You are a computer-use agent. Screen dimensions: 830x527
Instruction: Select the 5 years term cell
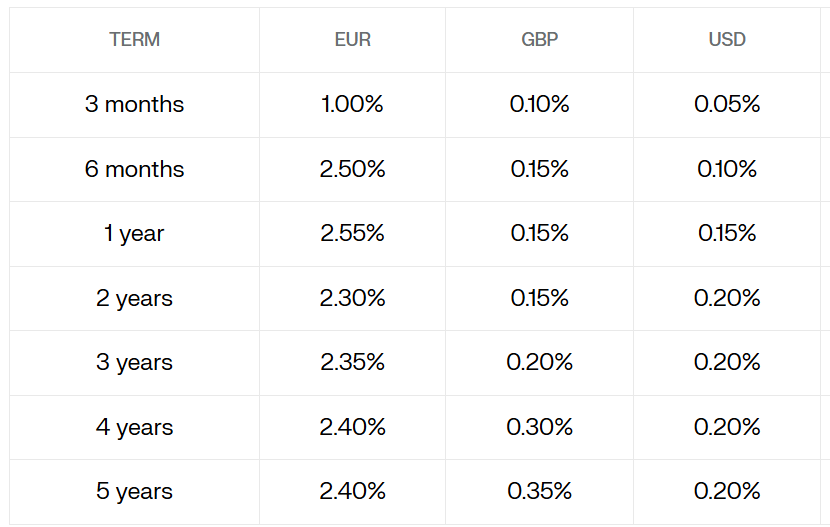[x=135, y=491]
